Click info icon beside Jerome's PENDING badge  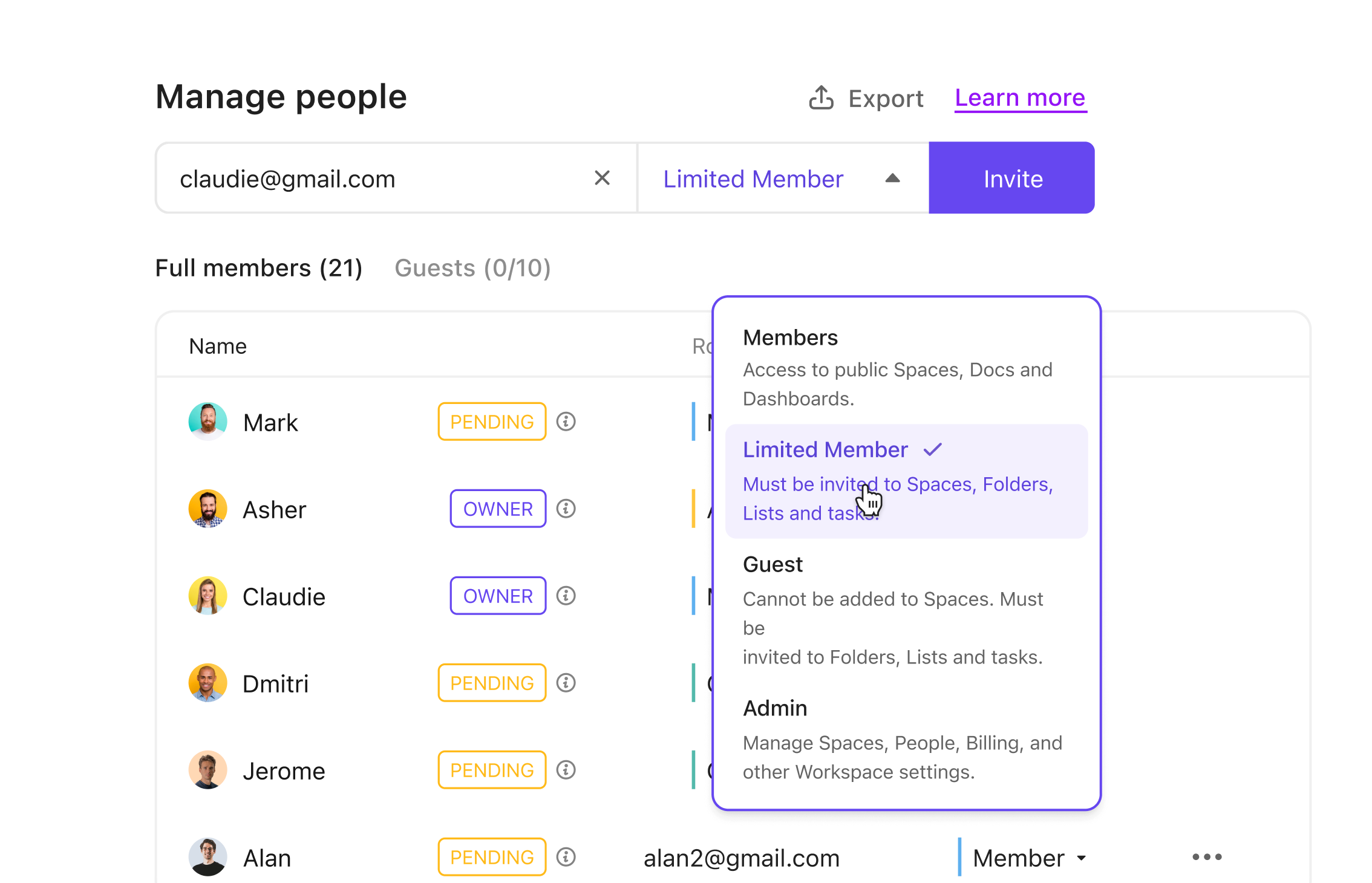tap(566, 770)
